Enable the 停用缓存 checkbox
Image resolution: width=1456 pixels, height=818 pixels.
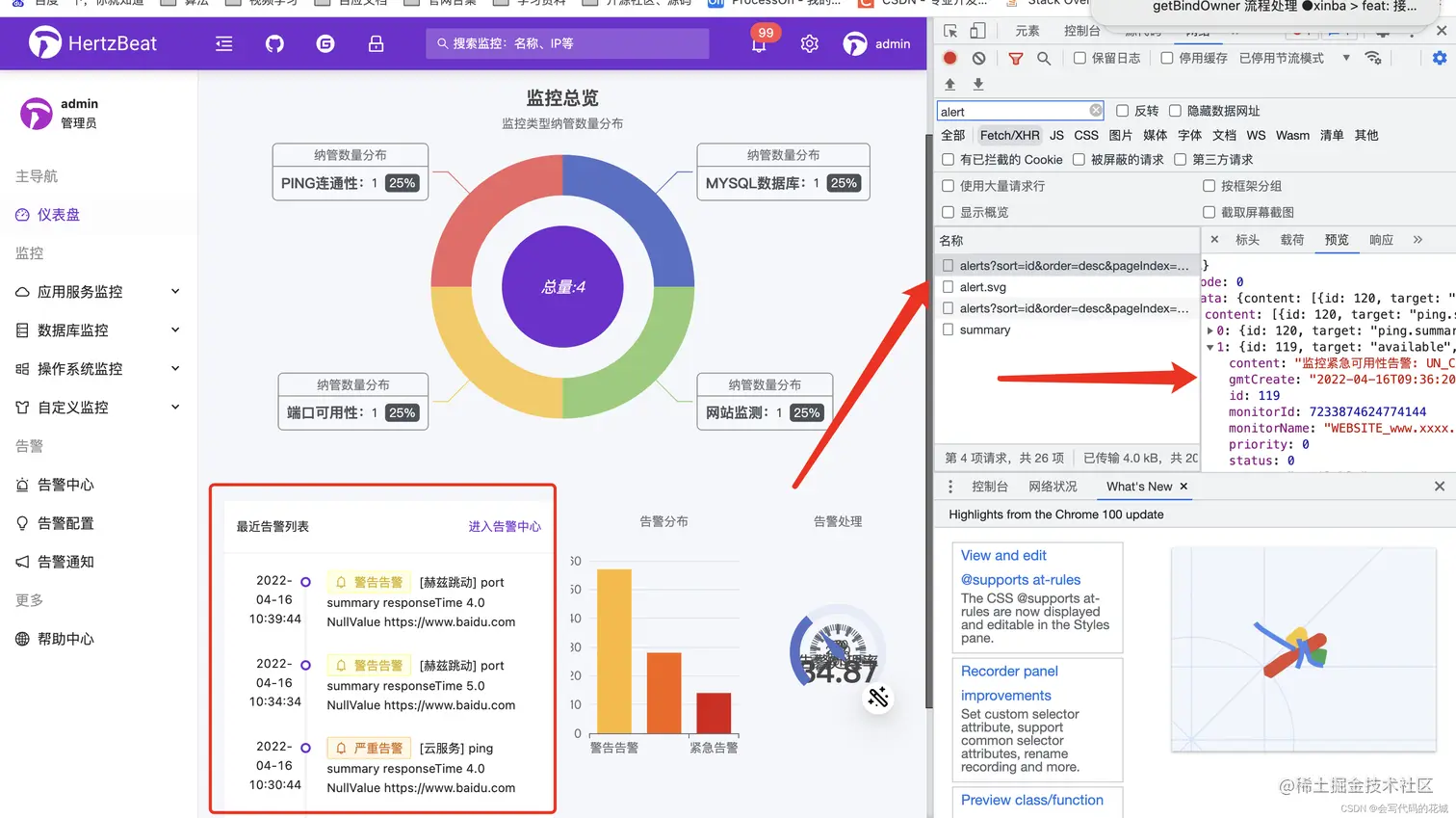click(x=1167, y=58)
